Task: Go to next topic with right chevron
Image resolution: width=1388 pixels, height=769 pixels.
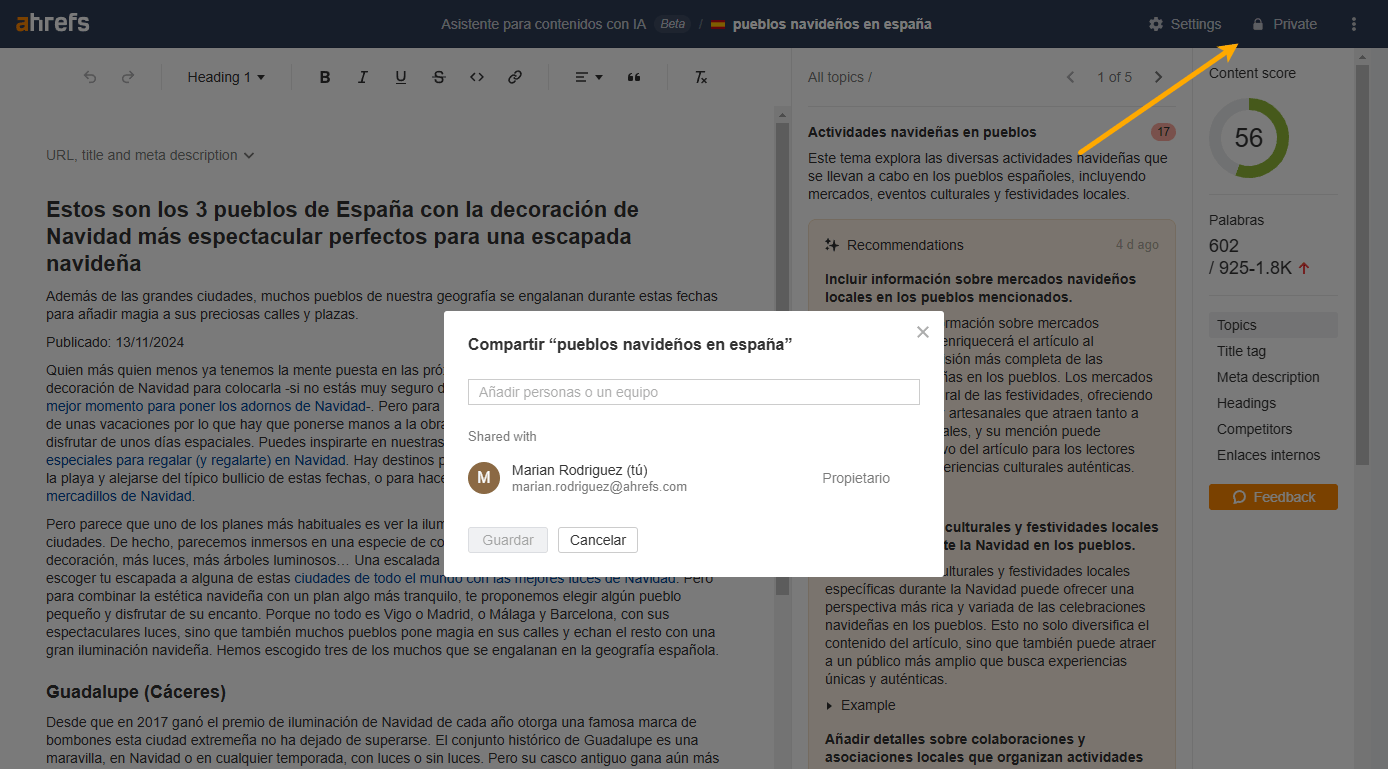Action: 1159,77
